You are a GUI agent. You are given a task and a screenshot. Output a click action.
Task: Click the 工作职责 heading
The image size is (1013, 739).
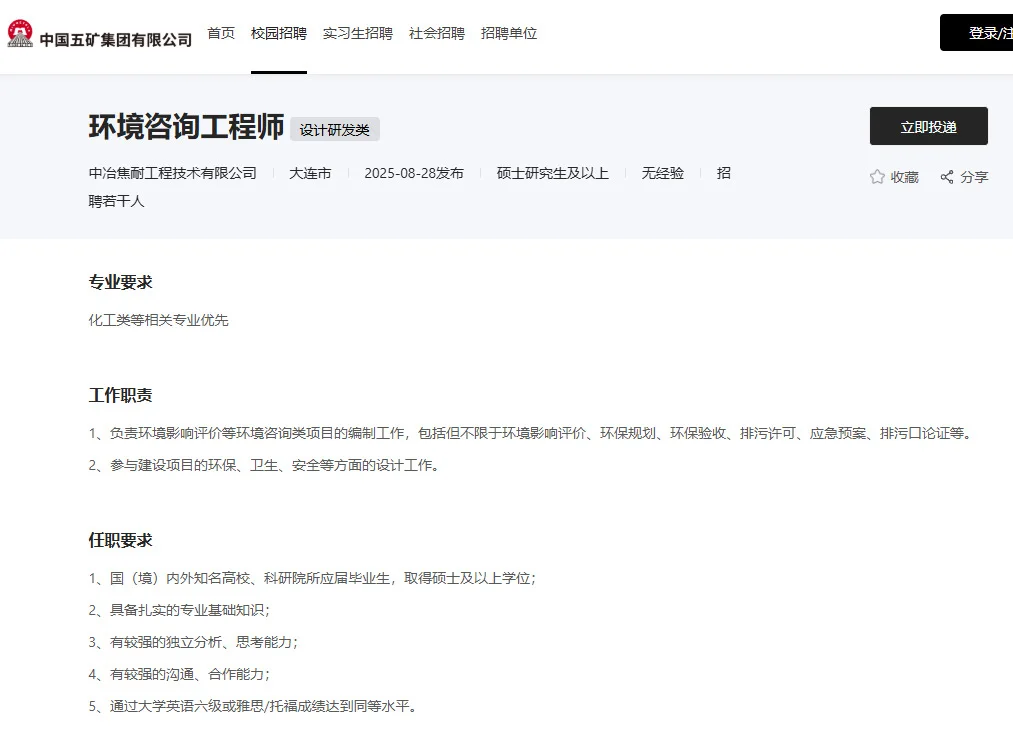[x=120, y=395]
